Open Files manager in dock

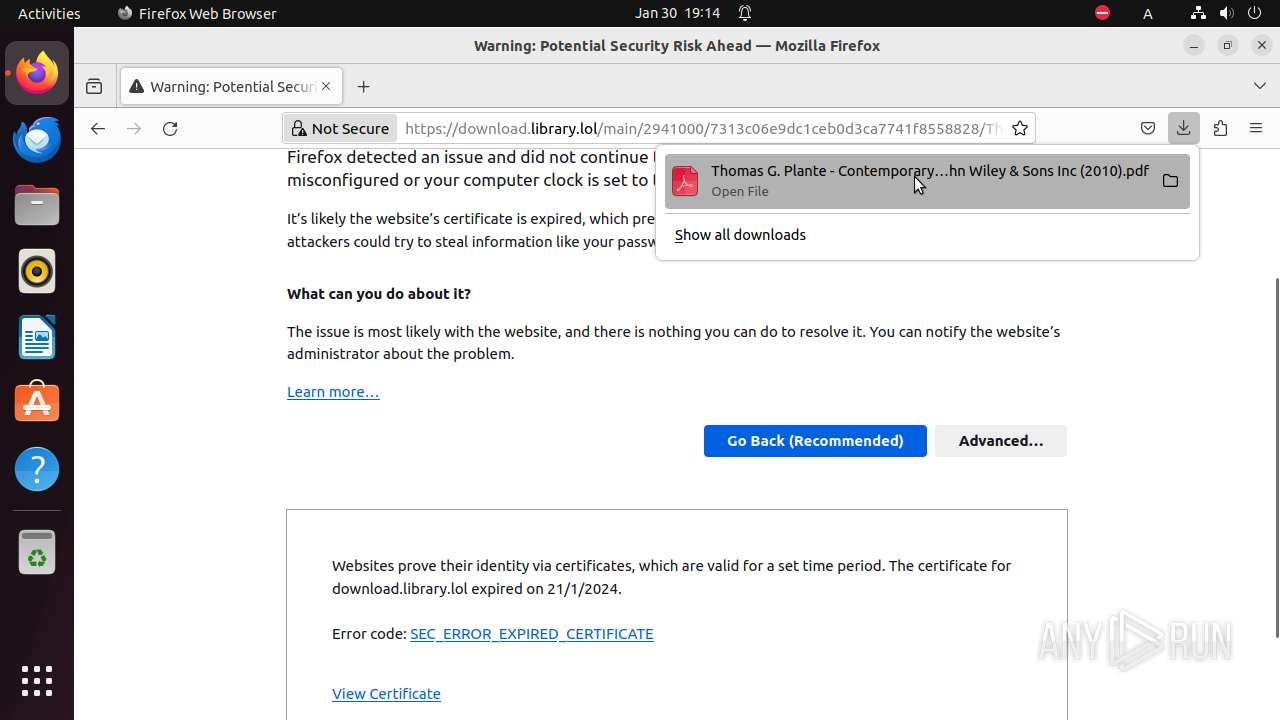37,205
